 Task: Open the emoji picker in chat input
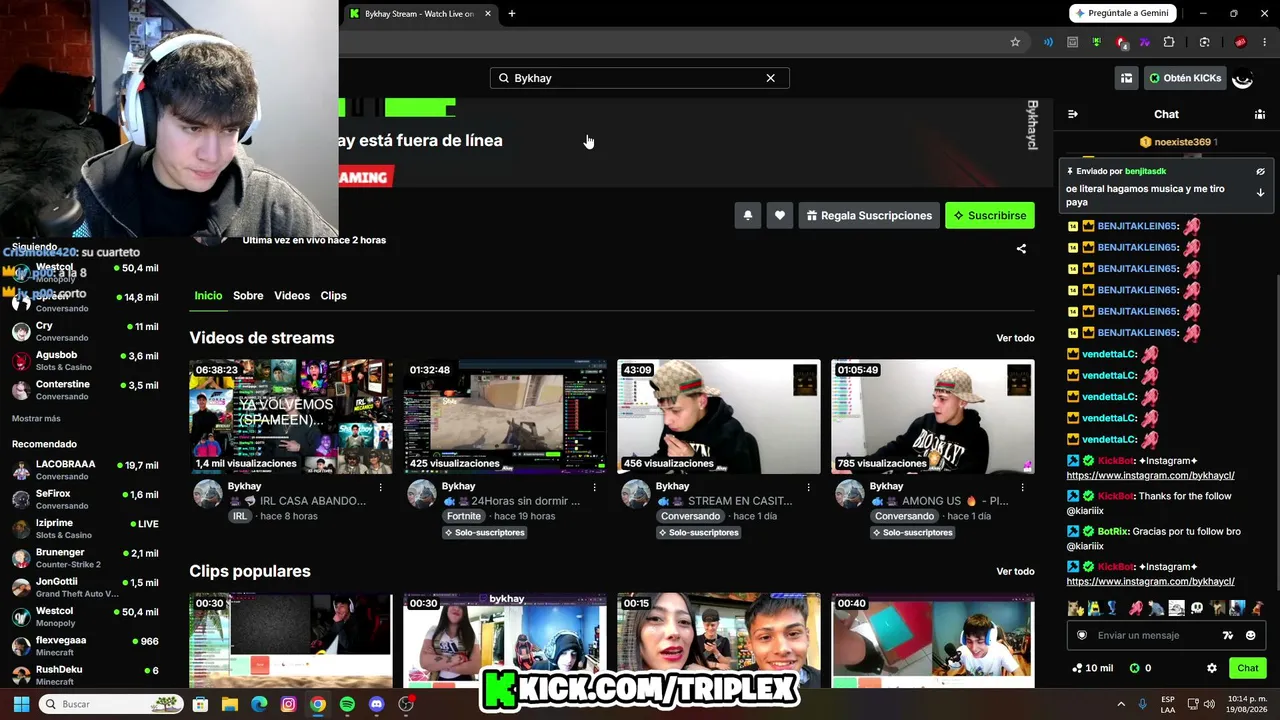1250,635
